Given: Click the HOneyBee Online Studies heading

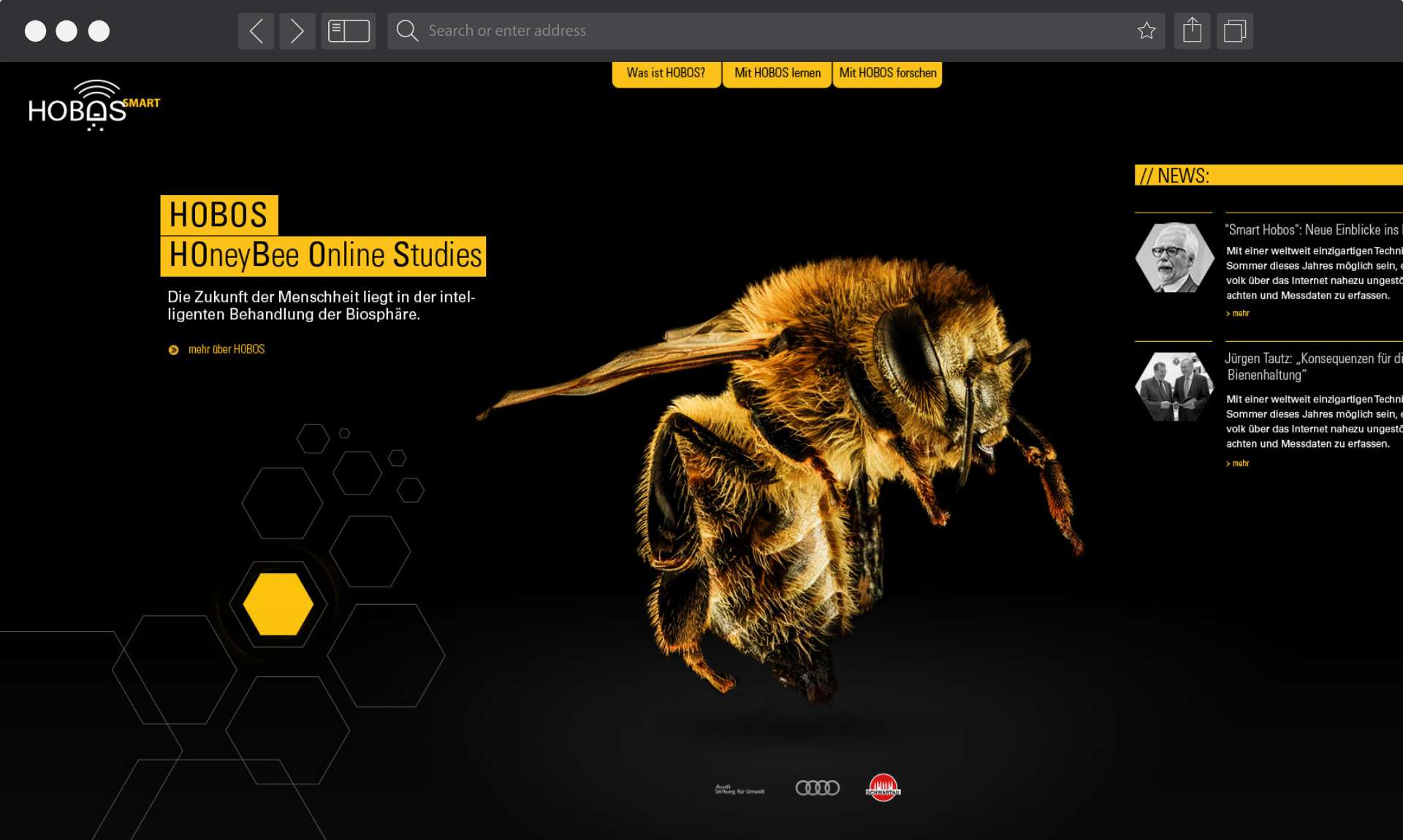Looking at the screenshot, I should tap(323, 256).
